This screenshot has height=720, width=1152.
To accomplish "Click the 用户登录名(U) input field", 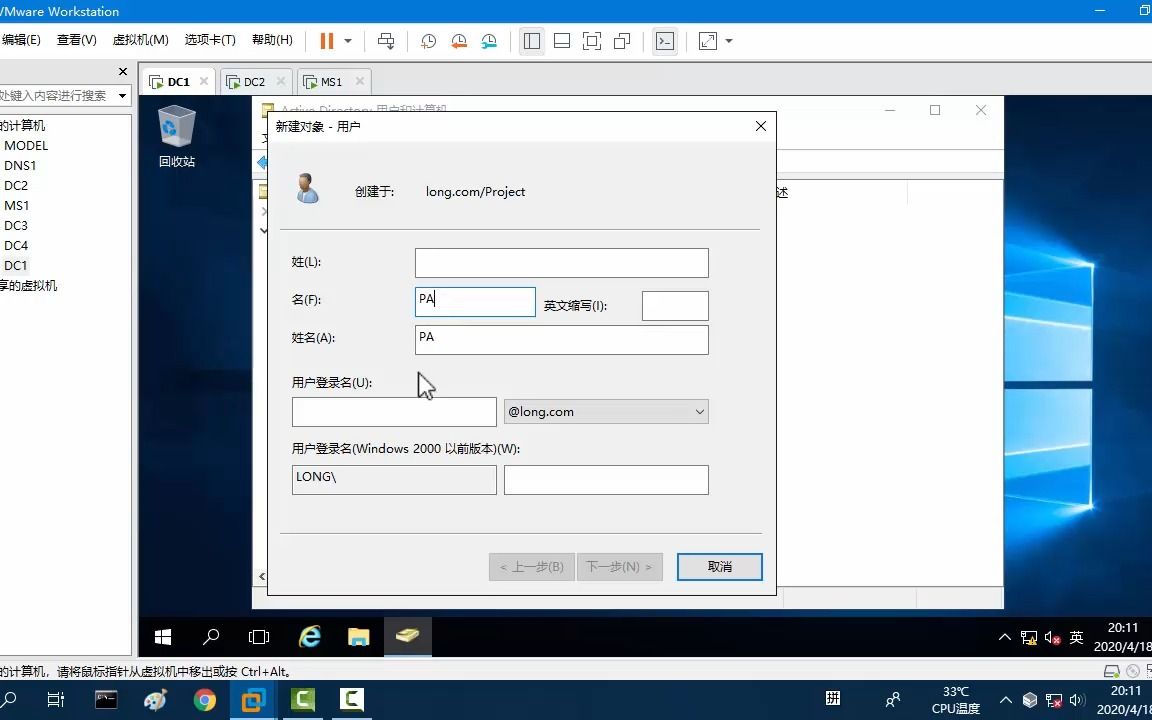I will [x=394, y=412].
